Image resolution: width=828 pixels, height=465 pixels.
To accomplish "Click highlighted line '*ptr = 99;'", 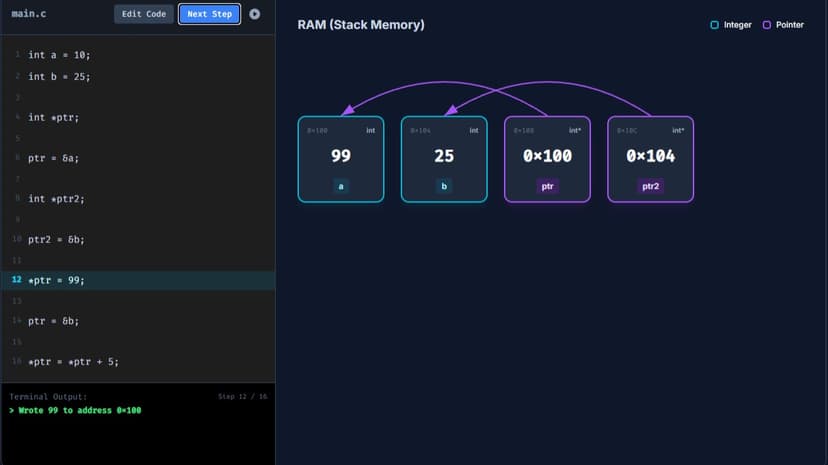I will [x=138, y=280].
